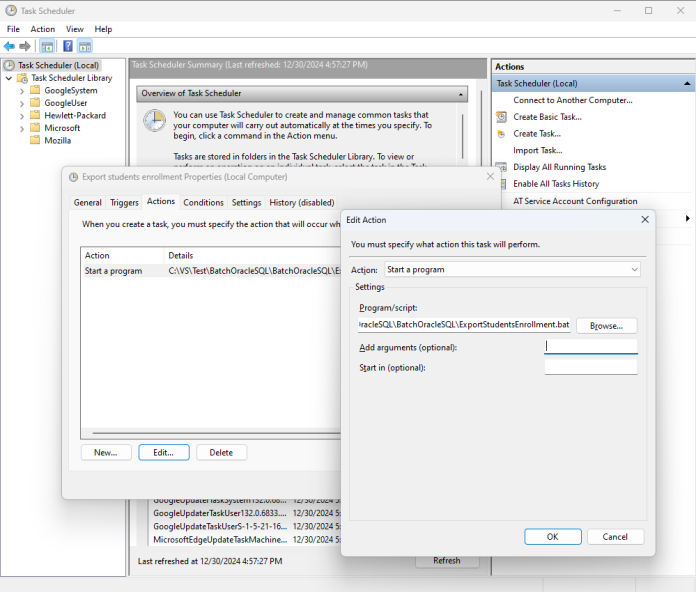Screen dimensions: 696x592
Task: Click the Browse... button
Action: point(606,326)
